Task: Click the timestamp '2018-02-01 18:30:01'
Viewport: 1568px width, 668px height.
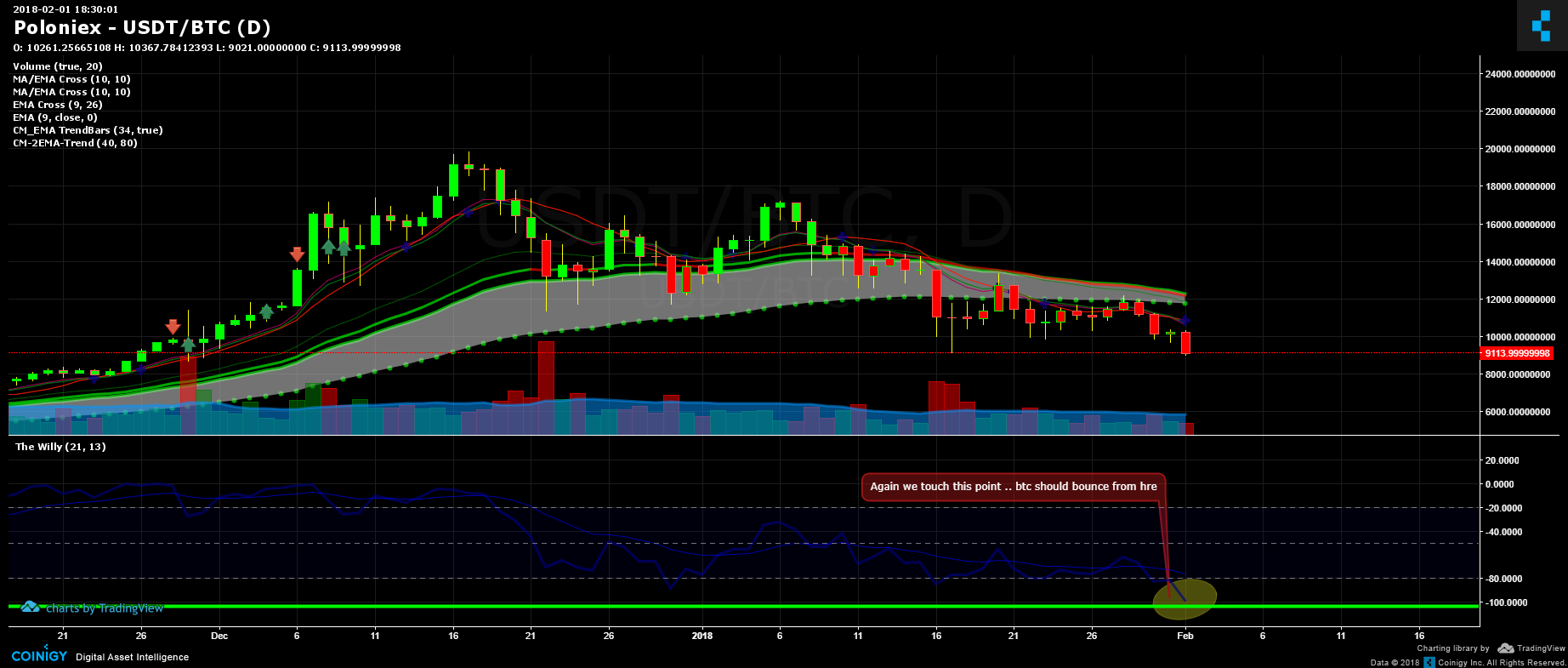Action: [x=65, y=9]
